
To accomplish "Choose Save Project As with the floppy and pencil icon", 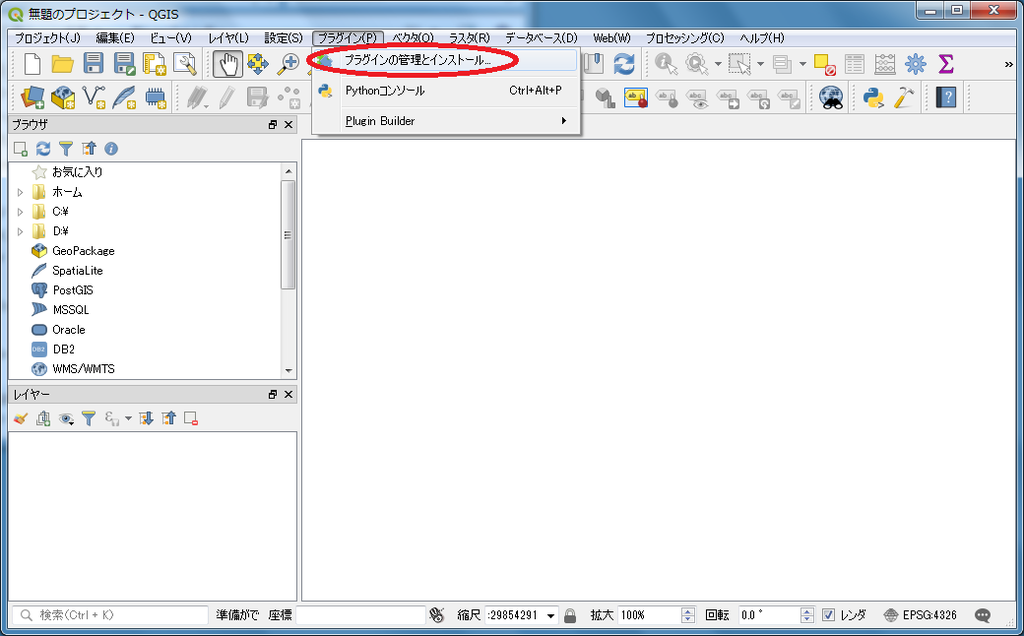I will coord(124,63).
